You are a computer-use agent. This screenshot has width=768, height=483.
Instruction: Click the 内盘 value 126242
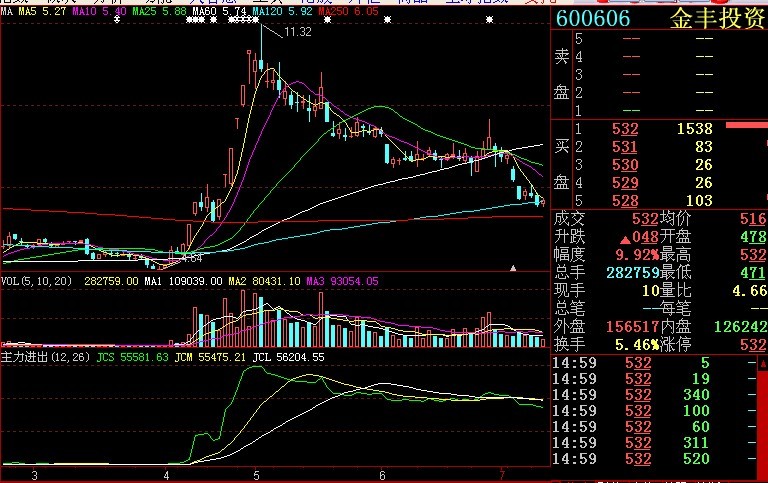(x=741, y=326)
